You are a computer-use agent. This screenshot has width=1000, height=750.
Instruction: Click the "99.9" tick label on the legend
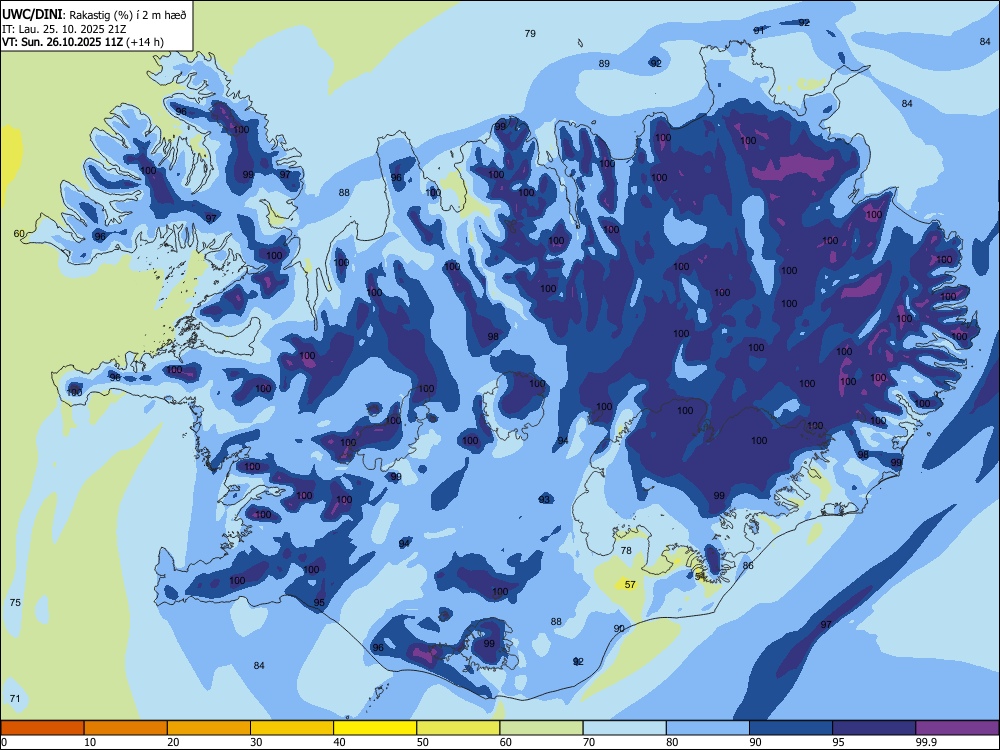[925, 742]
